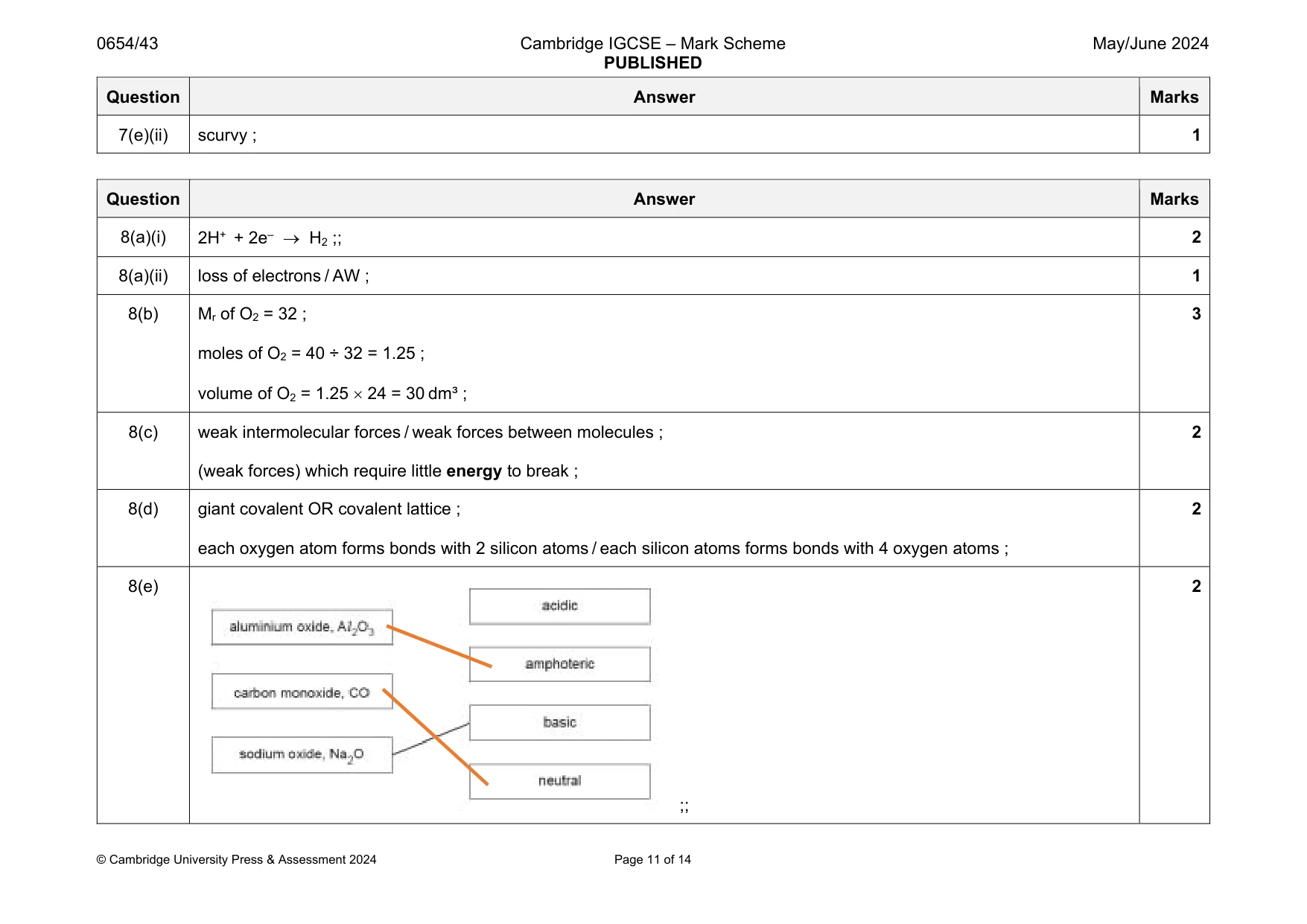Click the Page 11 of 14 footer
Image resolution: width=1307 pixels, height=924 pixels.
pos(652,859)
